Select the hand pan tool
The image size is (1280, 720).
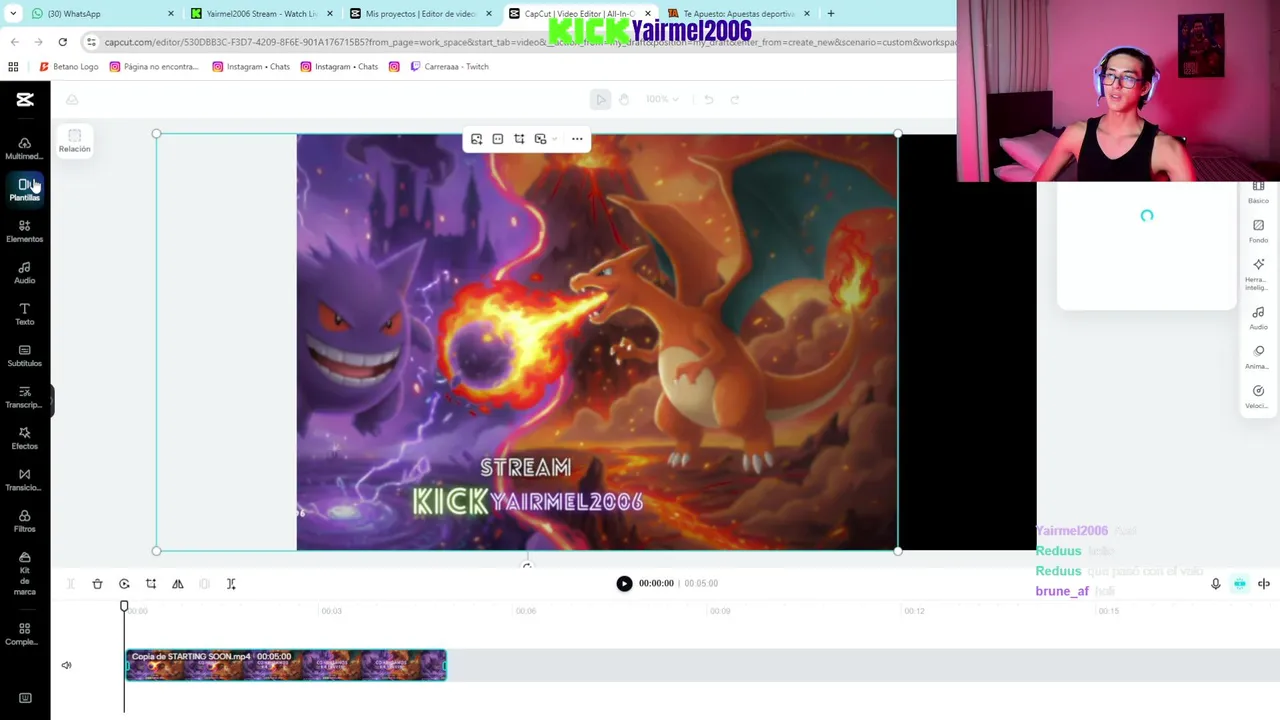pos(623,99)
